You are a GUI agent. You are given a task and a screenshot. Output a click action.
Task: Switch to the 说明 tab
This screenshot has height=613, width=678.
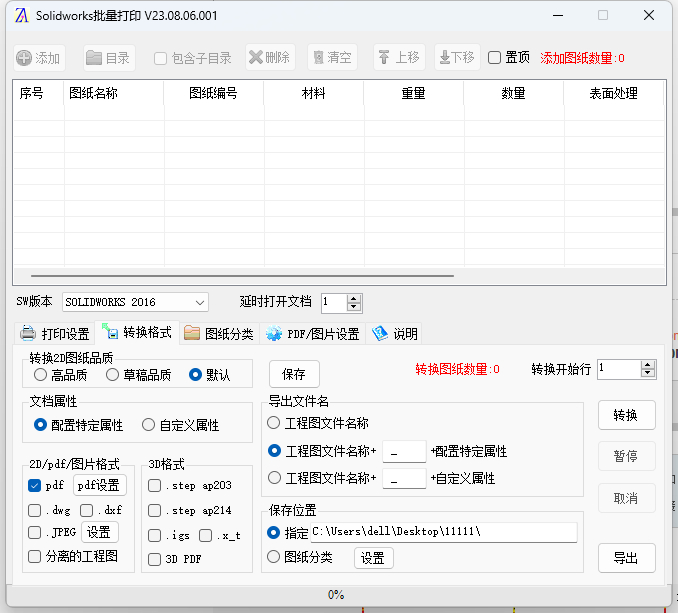pos(394,334)
